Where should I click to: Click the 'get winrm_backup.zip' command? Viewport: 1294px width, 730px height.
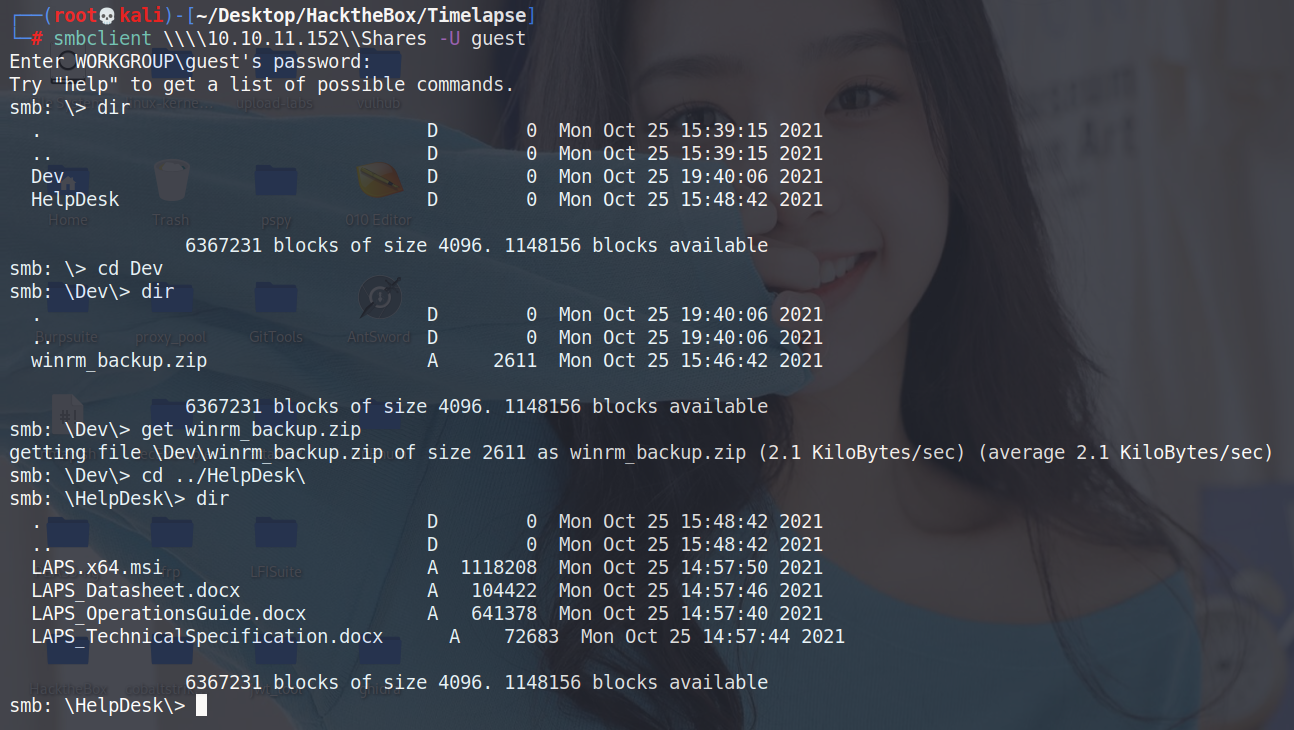tap(251, 430)
